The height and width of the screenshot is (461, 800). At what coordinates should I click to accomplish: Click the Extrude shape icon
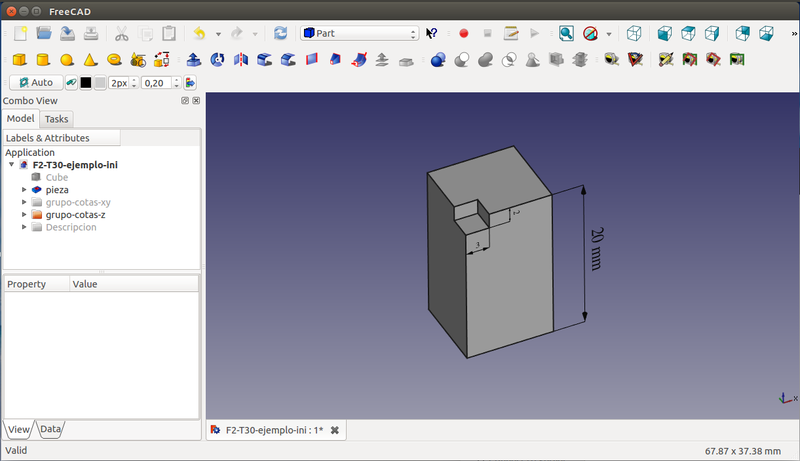pos(193,59)
